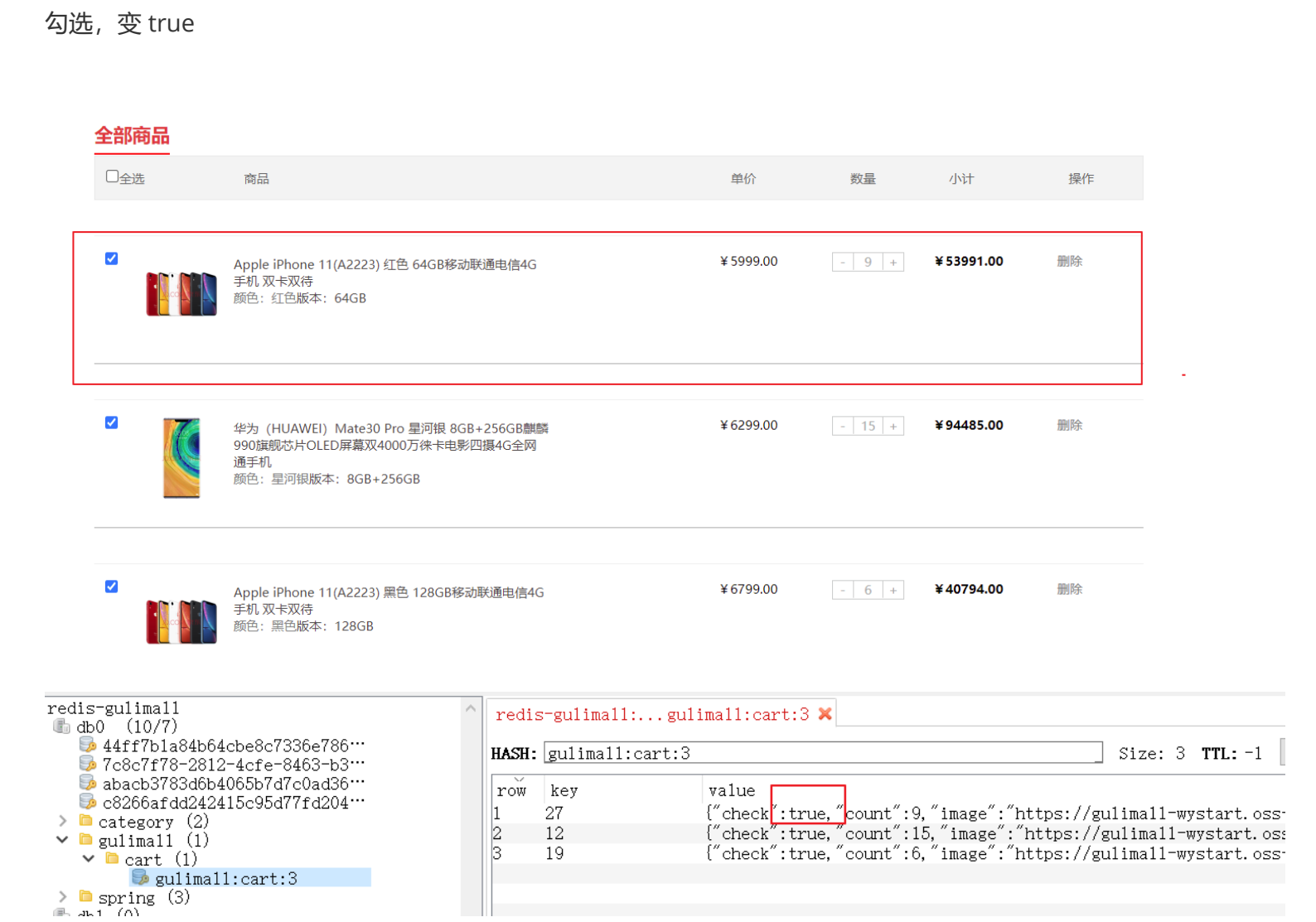
Task: Uncheck the HUAWEI Mate30 Pro item checkbox
Action: (112, 422)
